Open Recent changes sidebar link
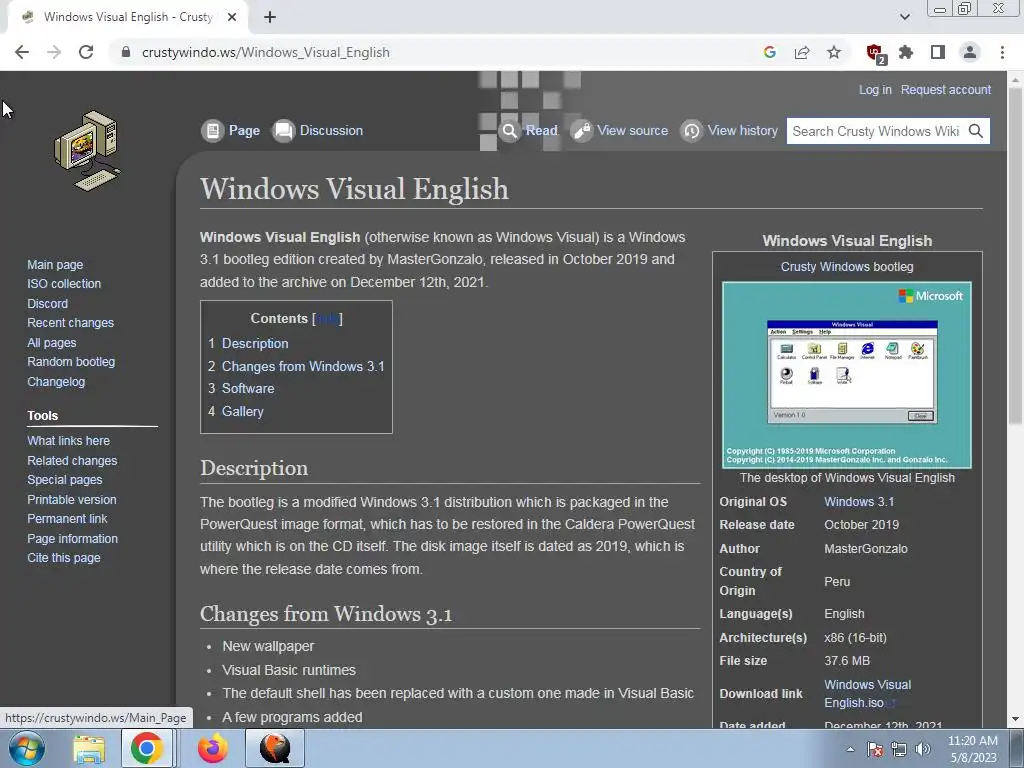This screenshot has height=768, width=1024. click(x=71, y=323)
